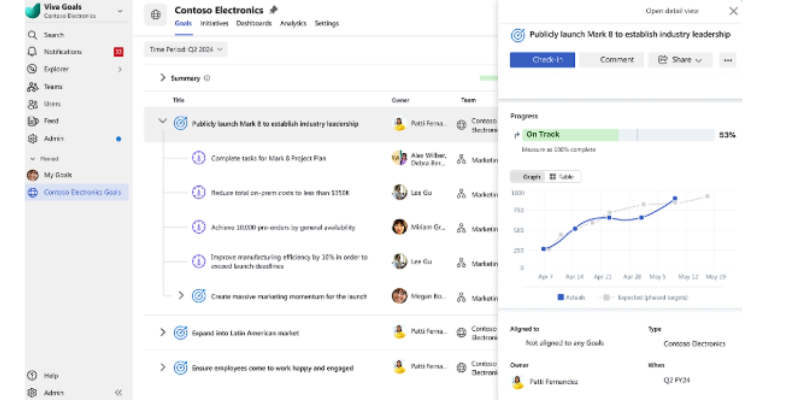Switch to Initiatives tab

(214, 23)
